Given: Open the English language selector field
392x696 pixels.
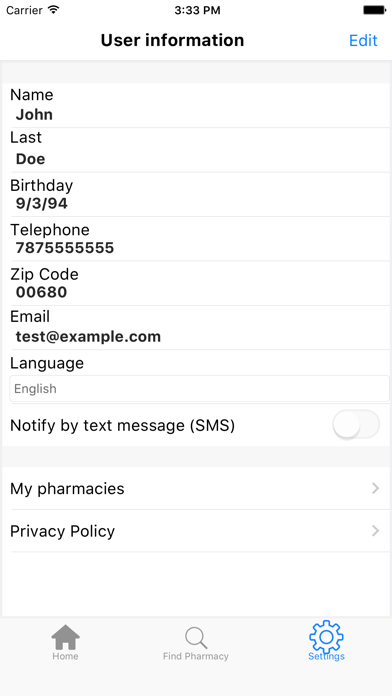Looking at the screenshot, I should point(199,388).
